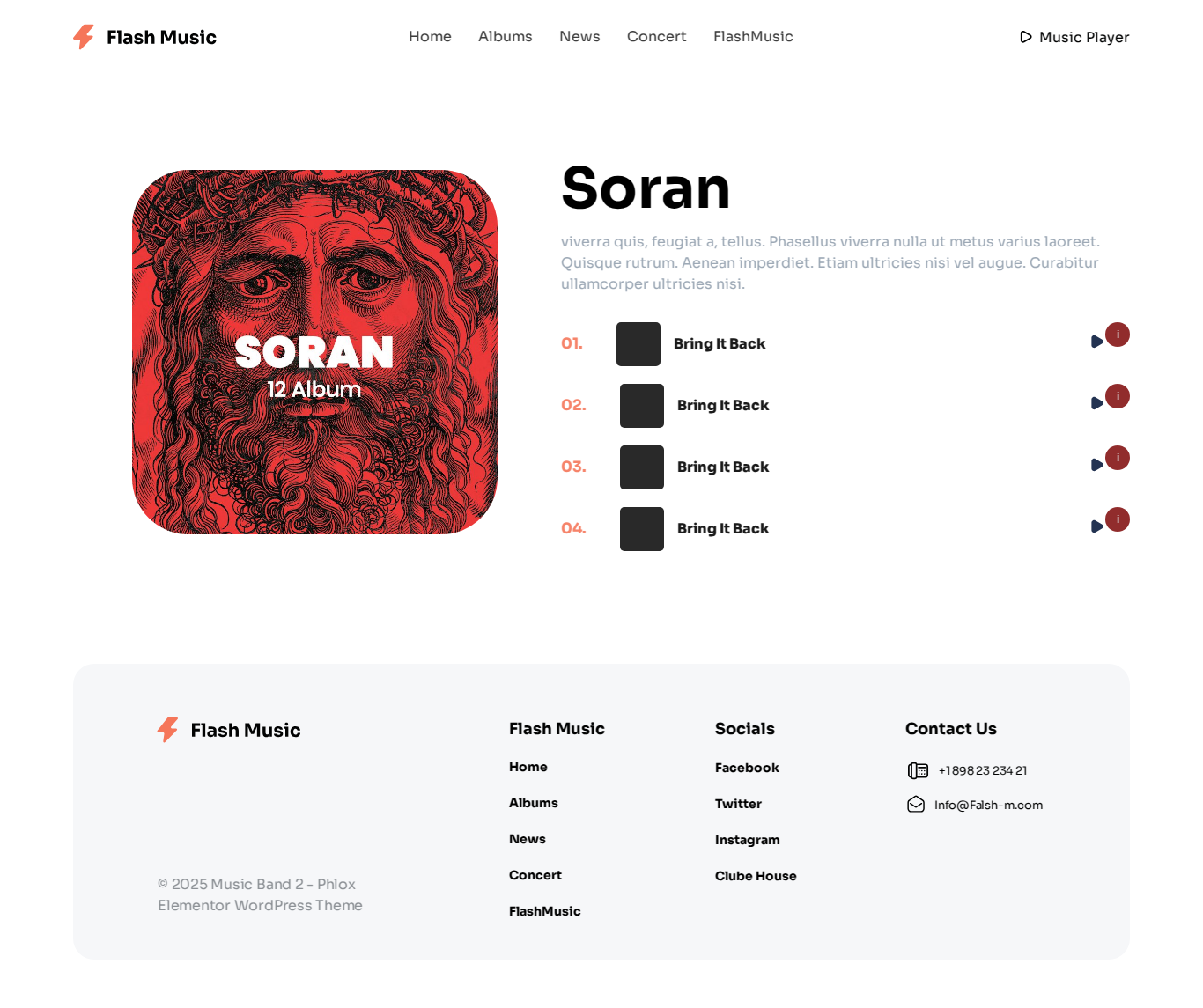
Task: Select the dark thumbnail of track 01
Action: pos(638,344)
